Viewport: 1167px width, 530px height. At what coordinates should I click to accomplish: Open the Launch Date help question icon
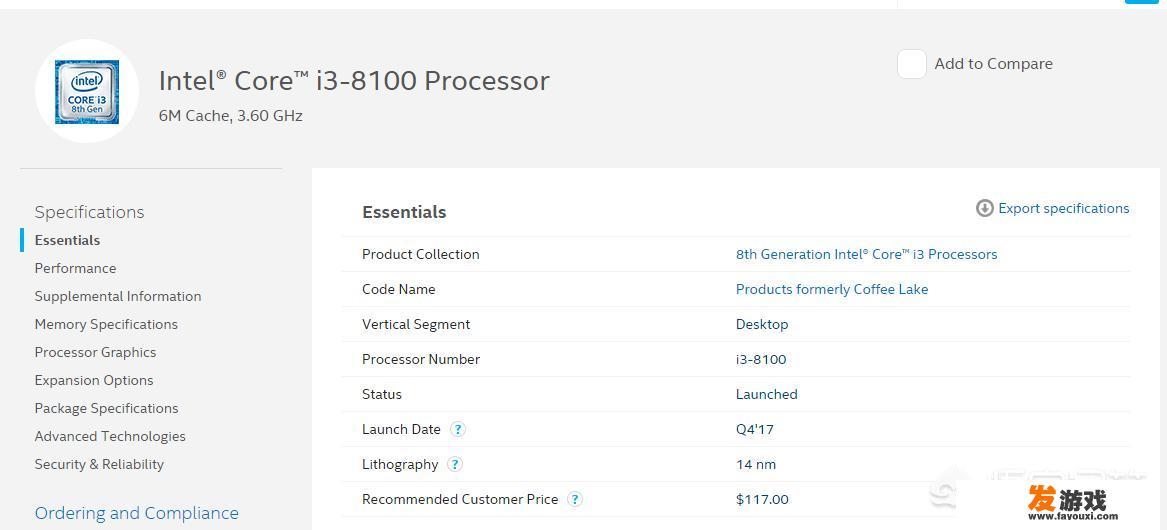click(458, 430)
